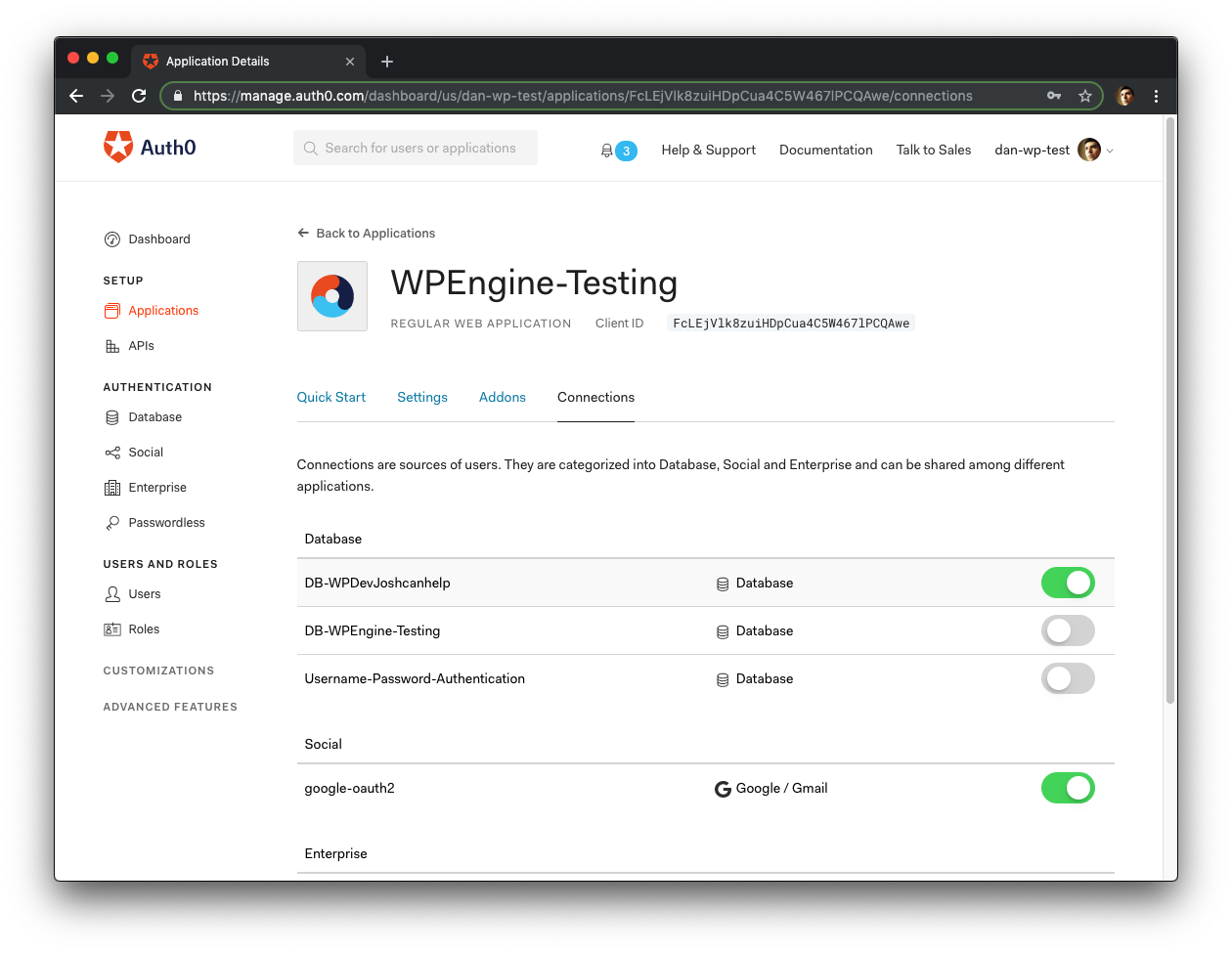Image resolution: width=1232 pixels, height=953 pixels.
Task: Open the Documentation link
Action: point(826,151)
